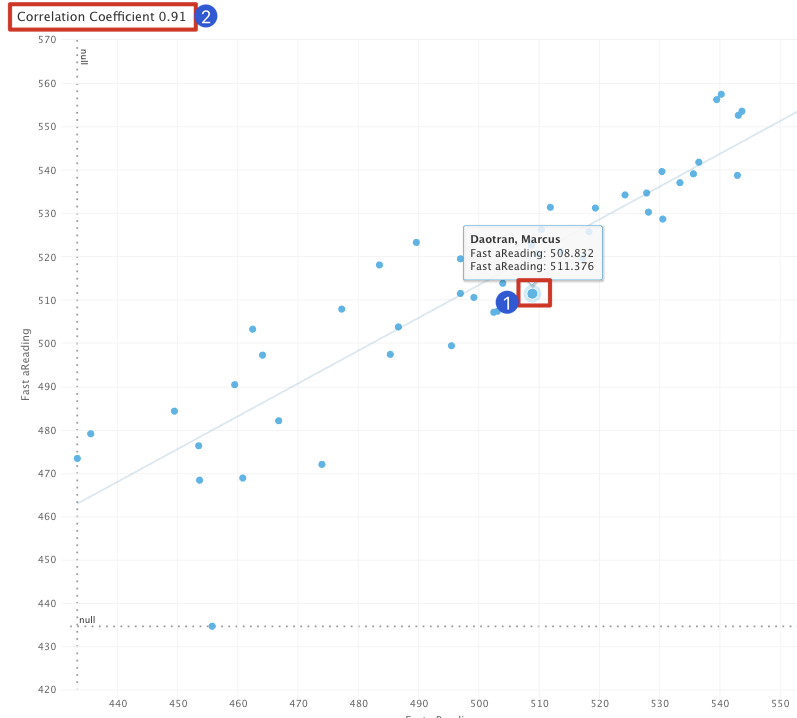Click the y-axis tick label 570
Screen dimensions: 797x718
tap(47, 40)
